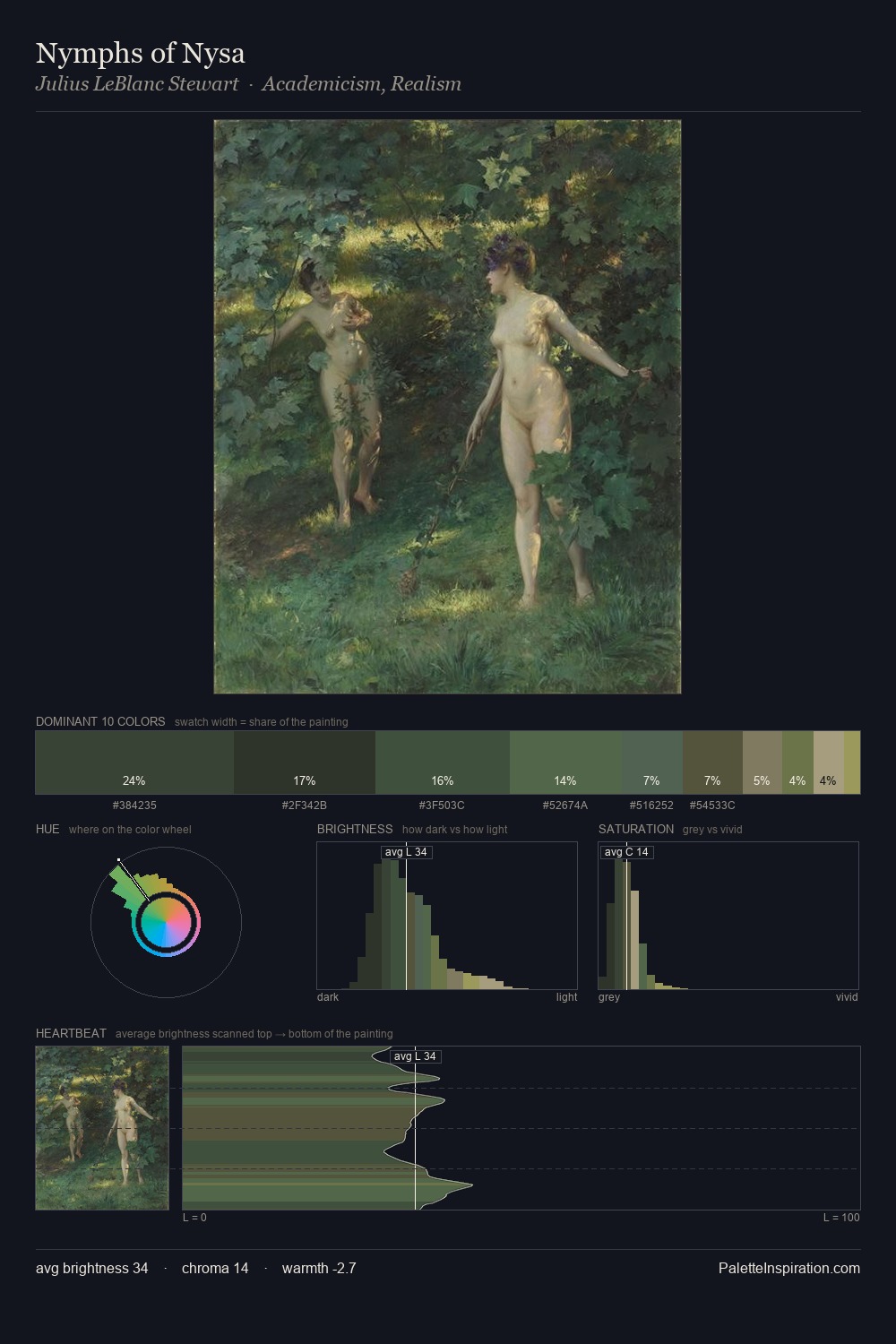Pick the pale beige 4% swatch
This screenshot has height=1344, width=896.
pos(829,762)
